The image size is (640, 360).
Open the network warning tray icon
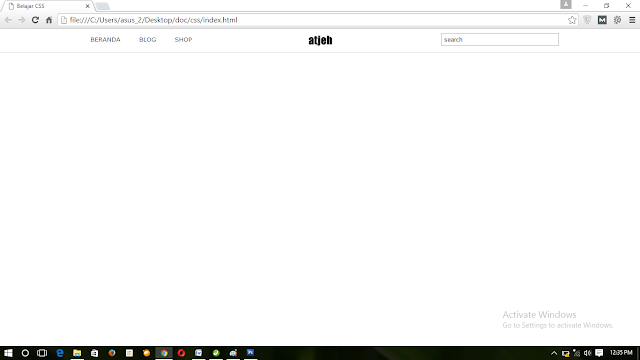click(565, 353)
